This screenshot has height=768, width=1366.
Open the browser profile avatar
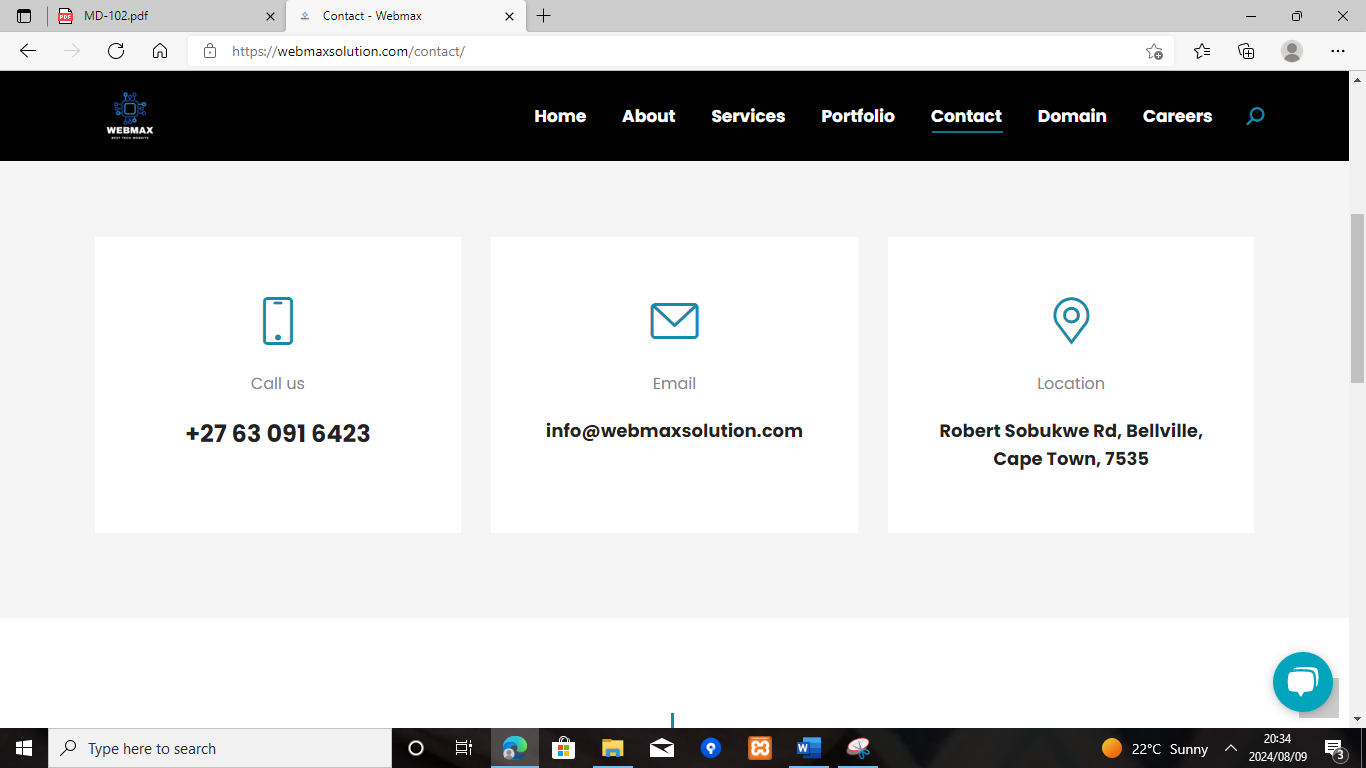pos(1292,51)
